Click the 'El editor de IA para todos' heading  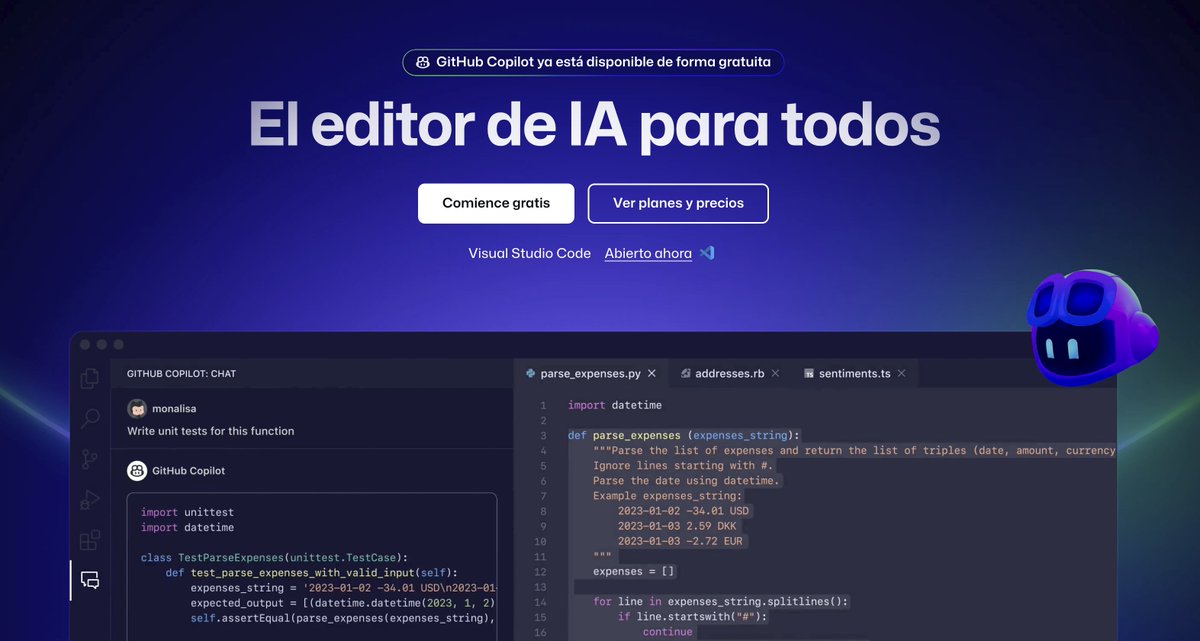(594, 125)
